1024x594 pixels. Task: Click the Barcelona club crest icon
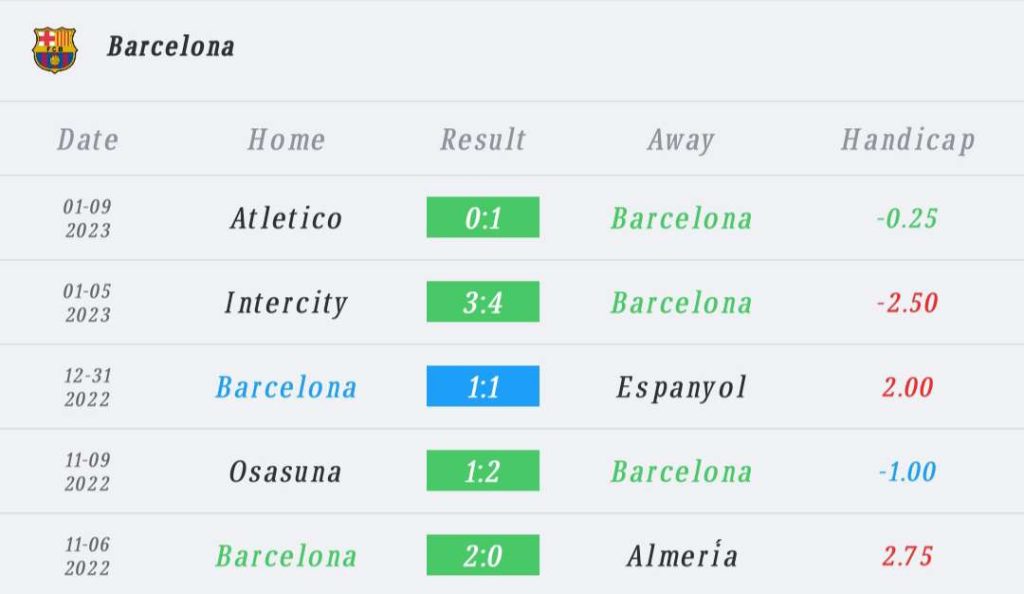pos(55,49)
